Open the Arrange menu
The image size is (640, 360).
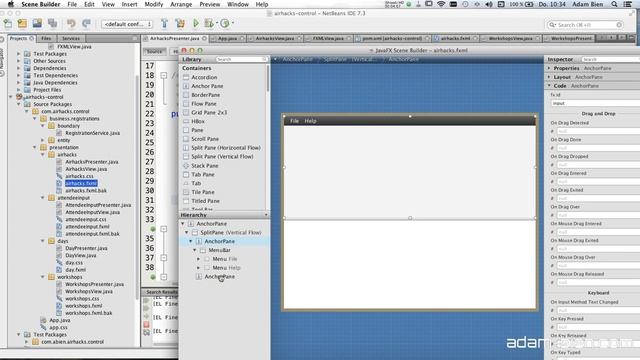(x=181, y=4)
